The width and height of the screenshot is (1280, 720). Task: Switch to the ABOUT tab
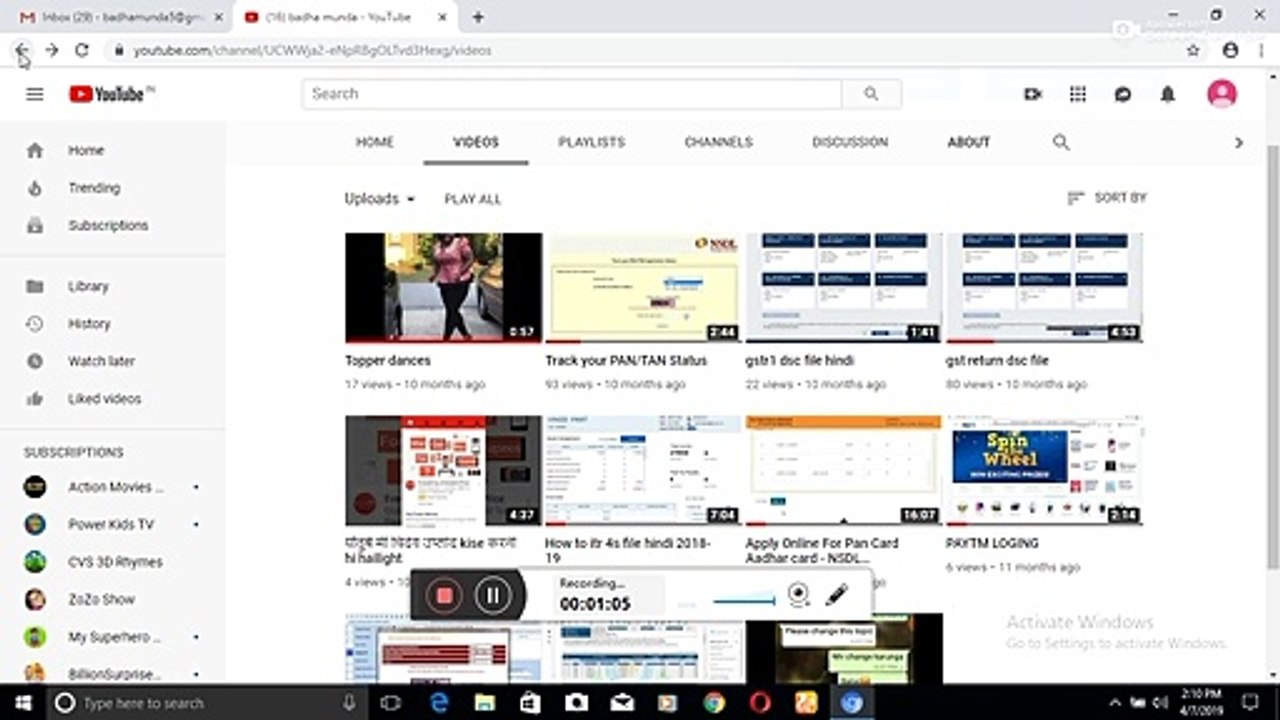pos(969,142)
